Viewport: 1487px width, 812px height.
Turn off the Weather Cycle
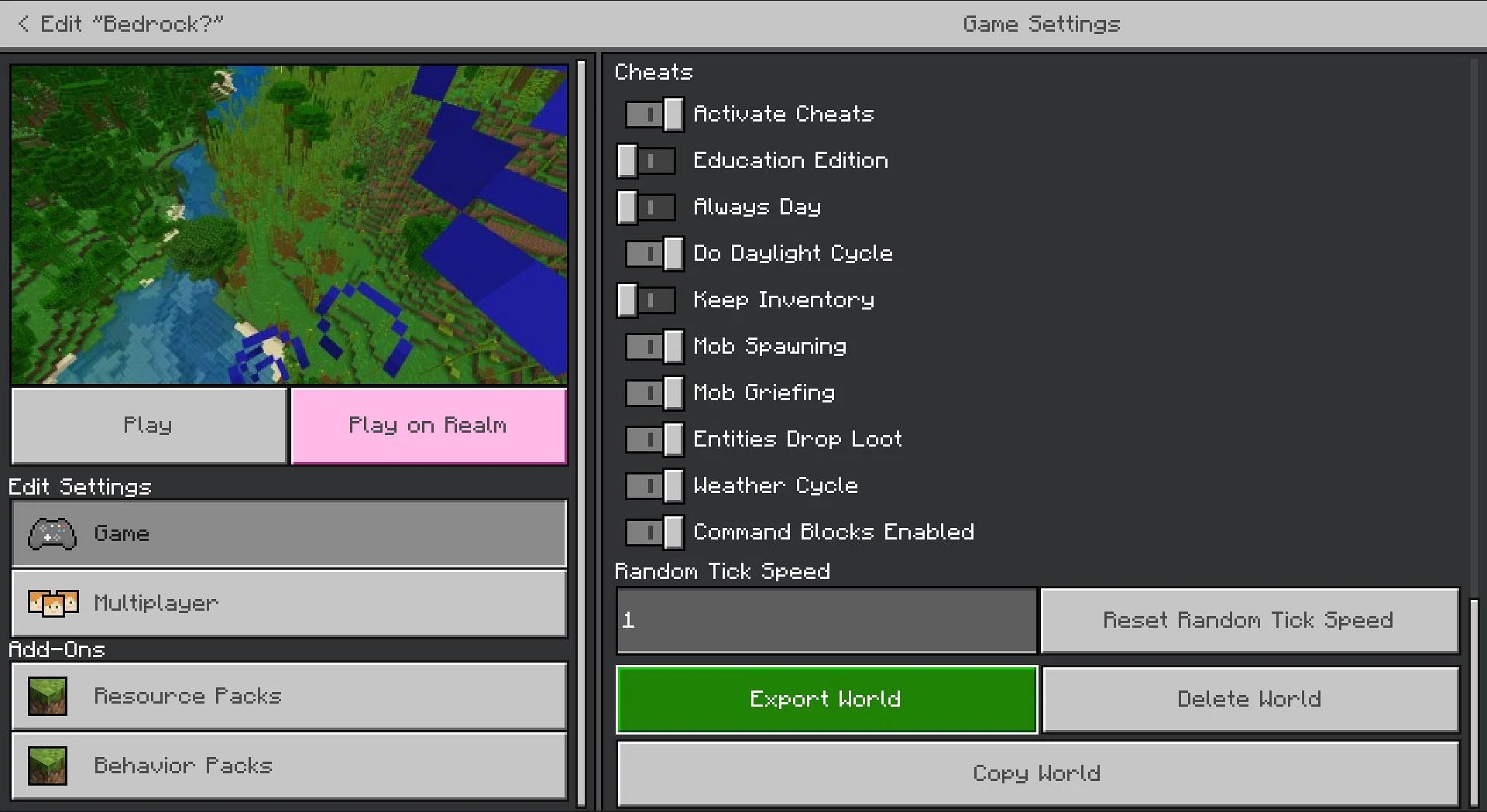point(654,485)
